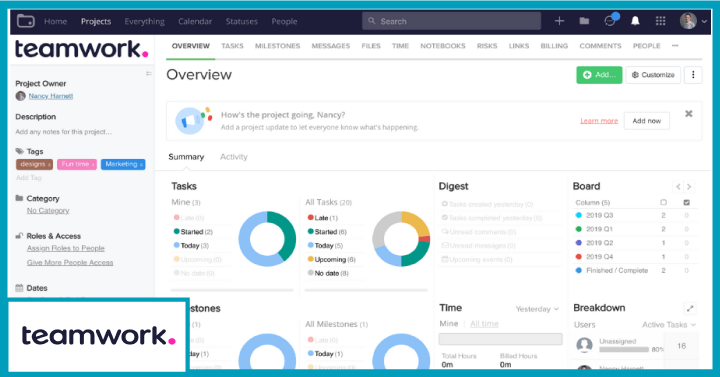The height and width of the screenshot is (377, 720).
Task: Switch to the Milestones tab
Action: click(277, 46)
